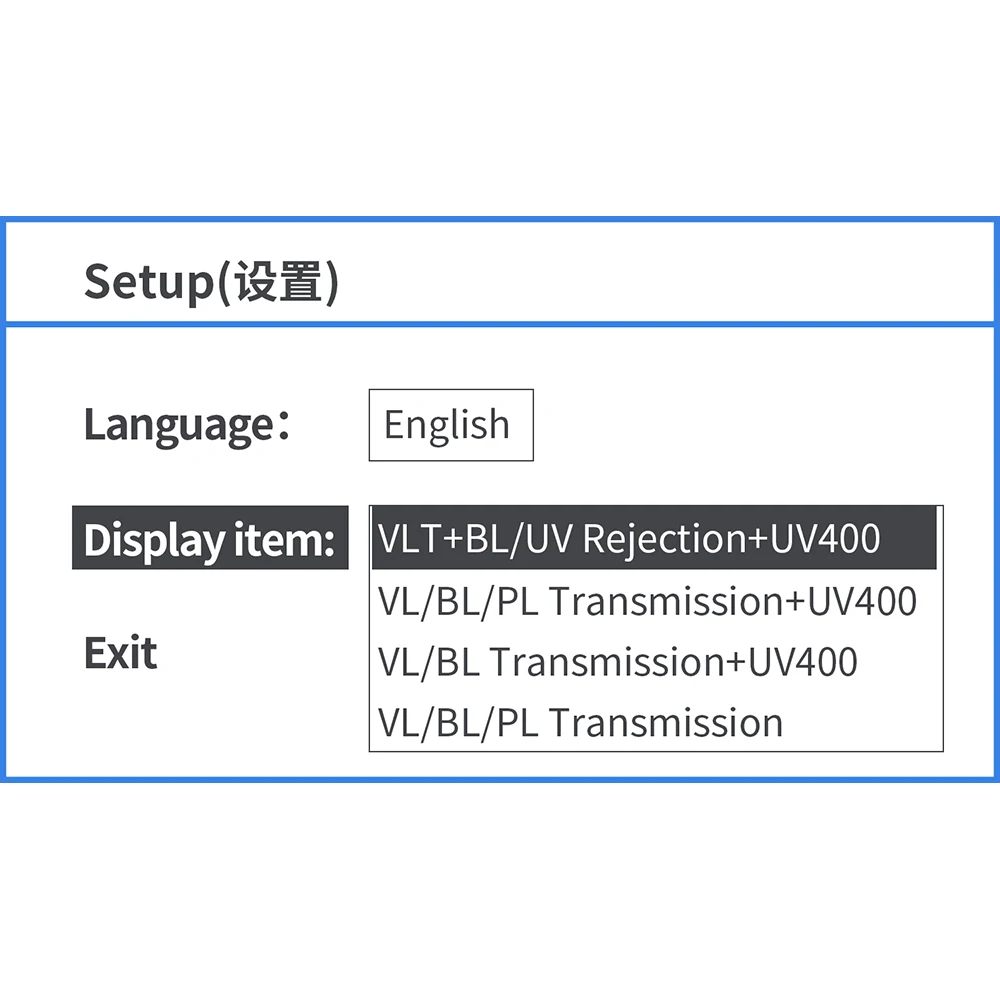The width and height of the screenshot is (1000, 1000).
Task: Click the Chinese characters 设置 in the title
Action: (278, 282)
